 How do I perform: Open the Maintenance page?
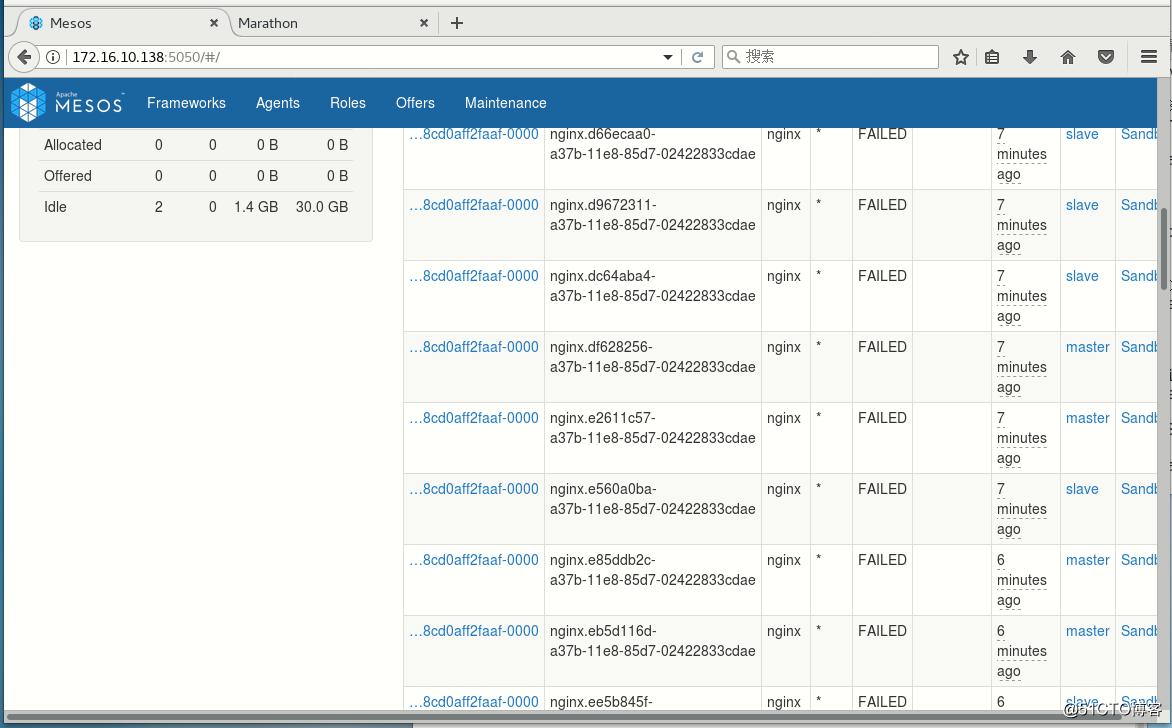[505, 103]
